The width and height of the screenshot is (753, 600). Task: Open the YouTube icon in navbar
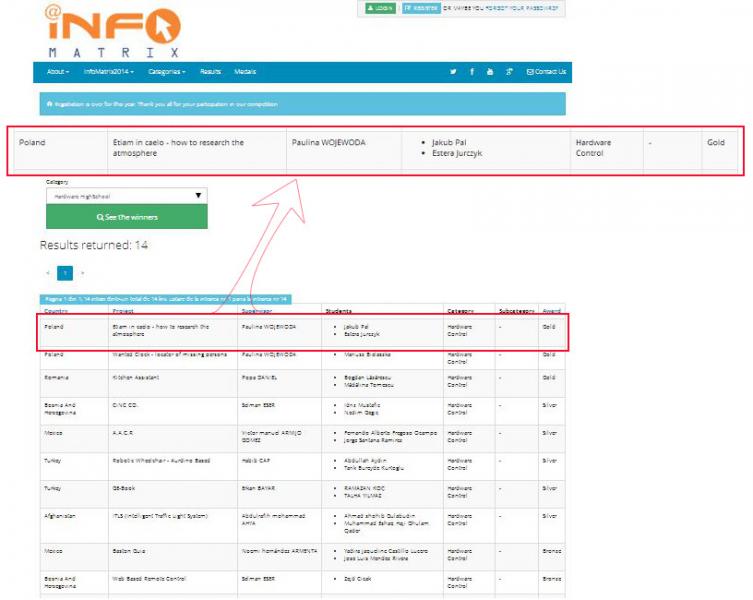point(490,72)
